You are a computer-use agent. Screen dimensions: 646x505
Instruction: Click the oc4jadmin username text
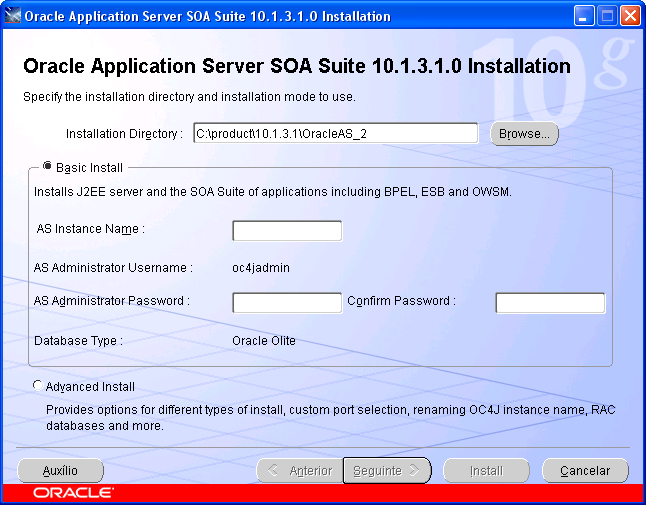[x=261, y=268]
